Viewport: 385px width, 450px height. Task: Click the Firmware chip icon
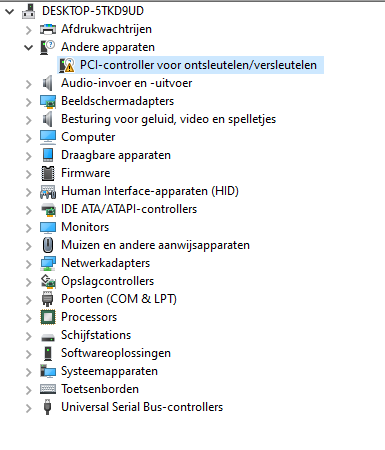point(48,173)
